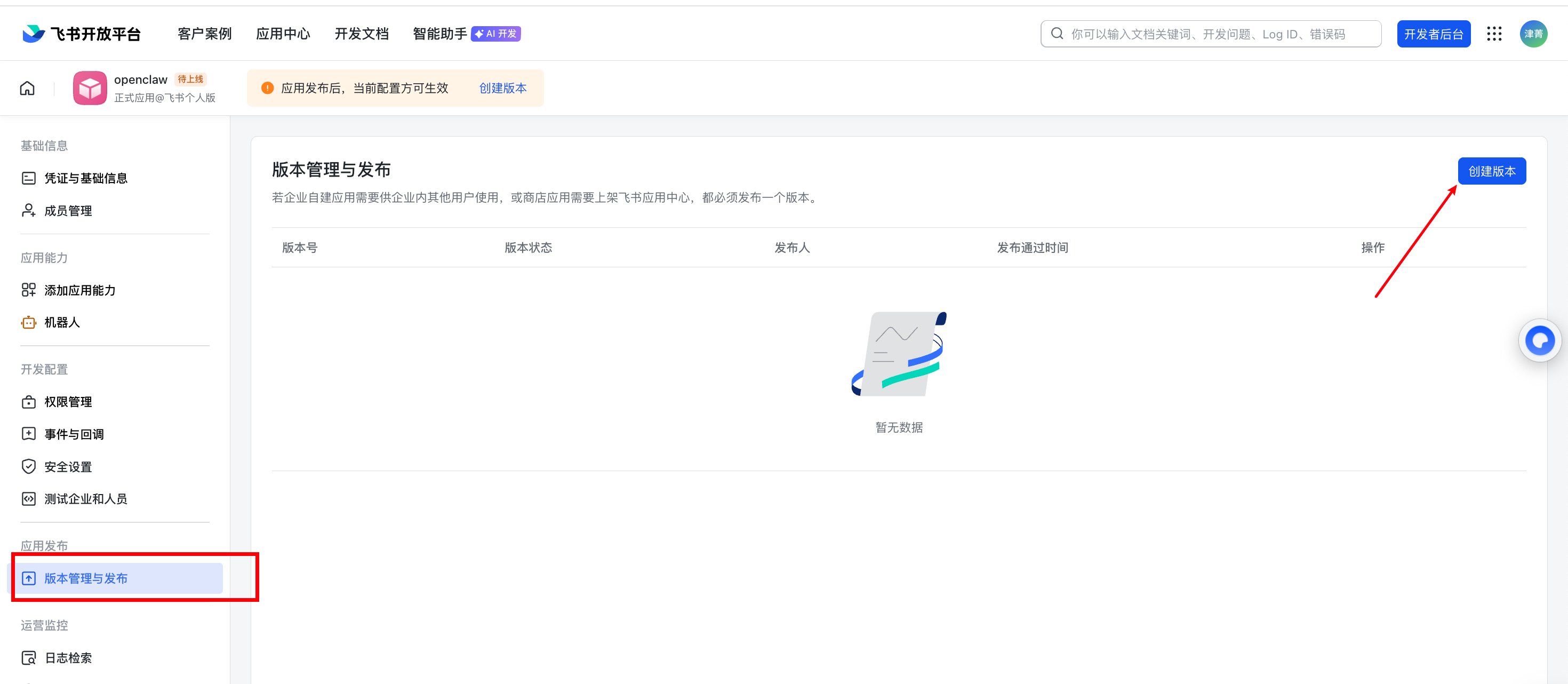
Task: Click the orange warning icon in banner
Action: pyautogui.click(x=267, y=89)
